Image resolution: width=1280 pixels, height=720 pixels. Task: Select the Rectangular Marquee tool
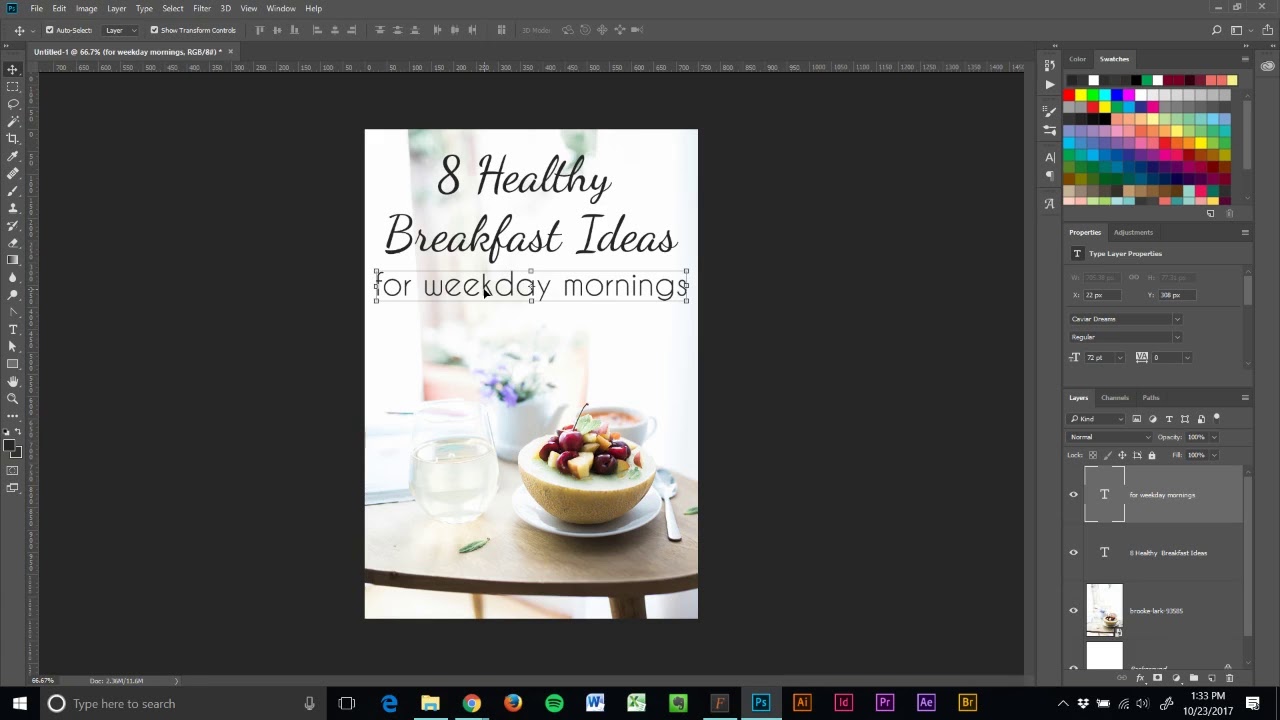pos(13,87)
